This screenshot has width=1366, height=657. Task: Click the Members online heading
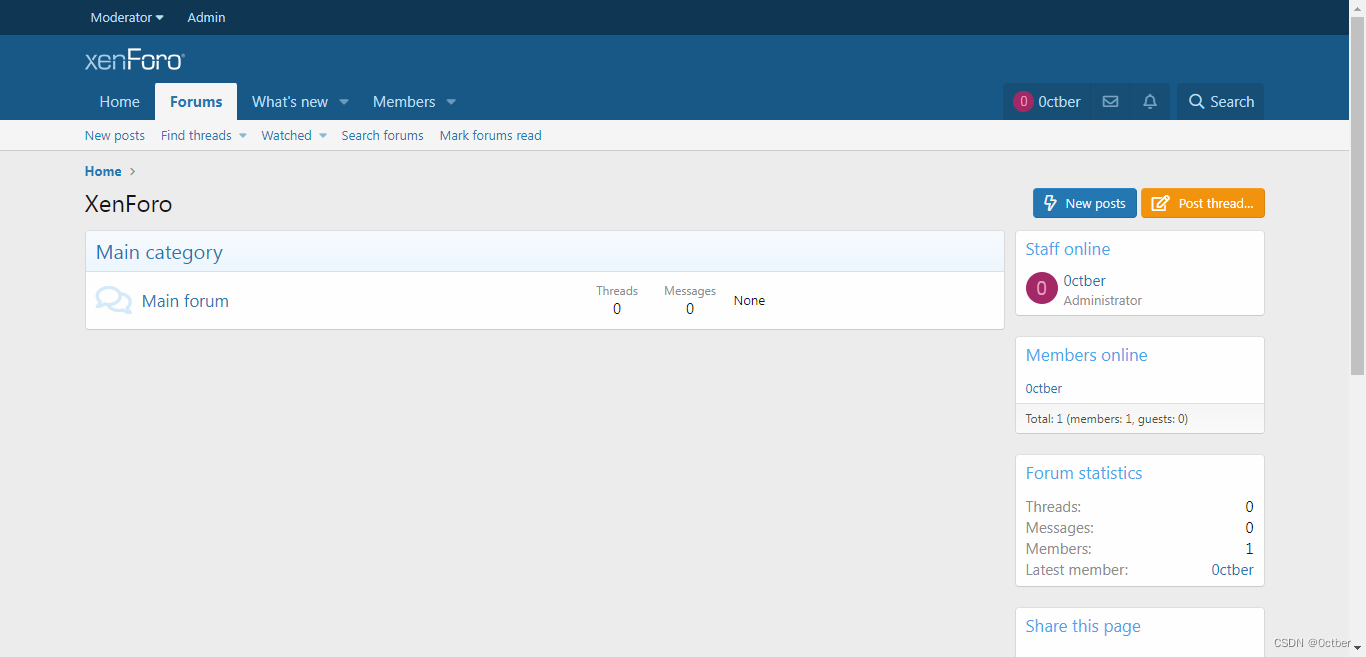(1087, 355)
